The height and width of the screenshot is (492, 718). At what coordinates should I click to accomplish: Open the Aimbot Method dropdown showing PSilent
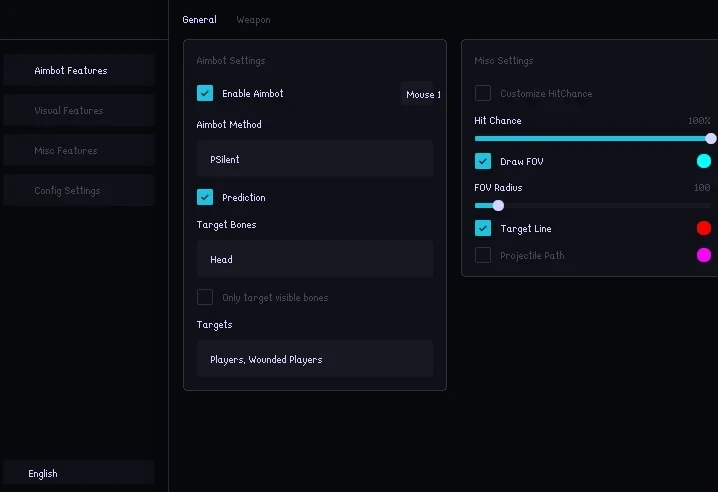click(x=315, y=159)
